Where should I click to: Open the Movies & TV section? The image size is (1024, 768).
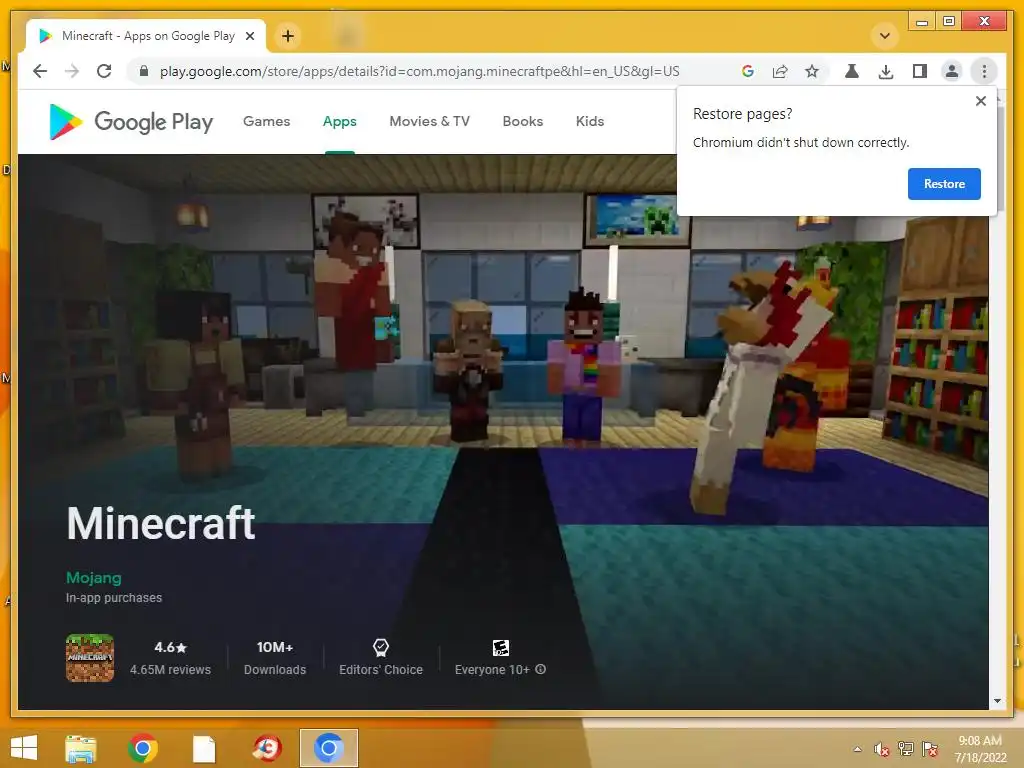coord(430,121)
